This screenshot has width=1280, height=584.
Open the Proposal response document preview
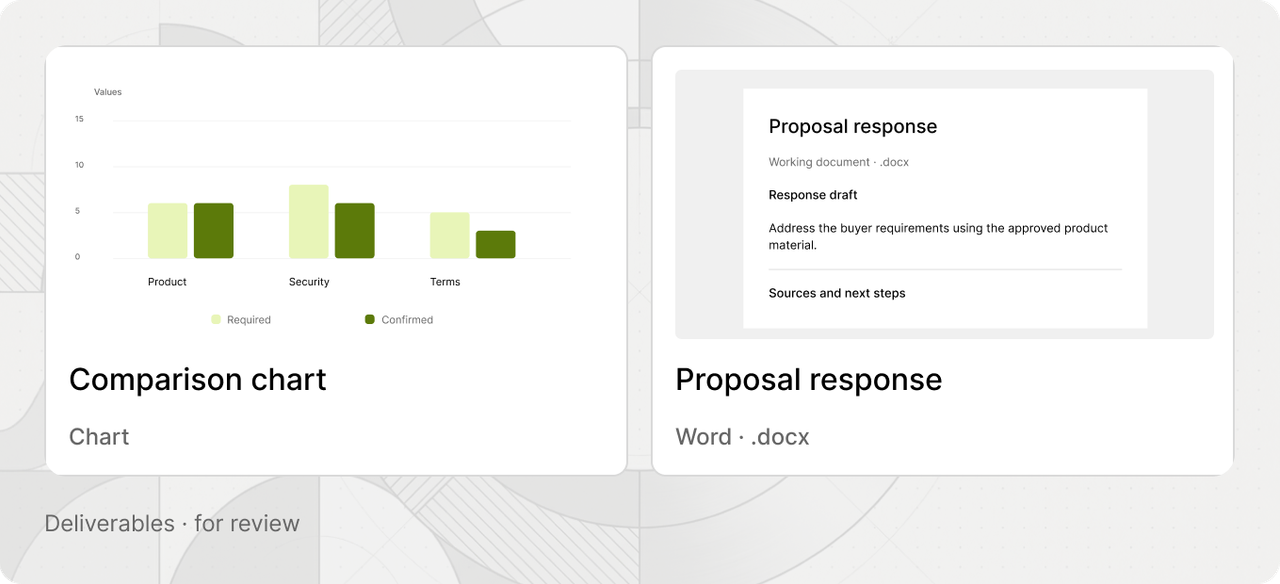click(944, 204)
